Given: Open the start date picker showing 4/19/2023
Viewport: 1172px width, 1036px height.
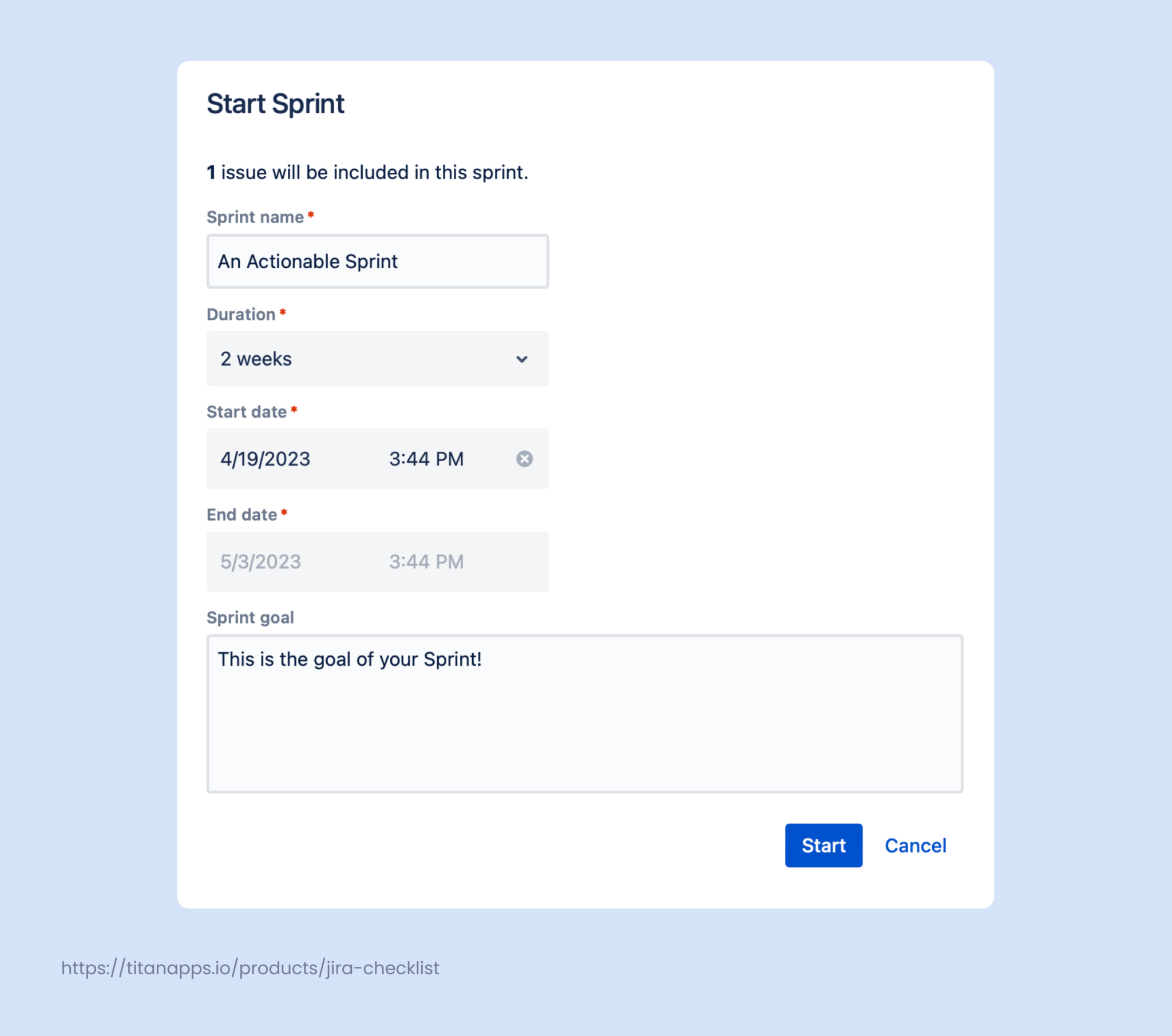Looking at the screenshot, I should click(x=266, y=459).
